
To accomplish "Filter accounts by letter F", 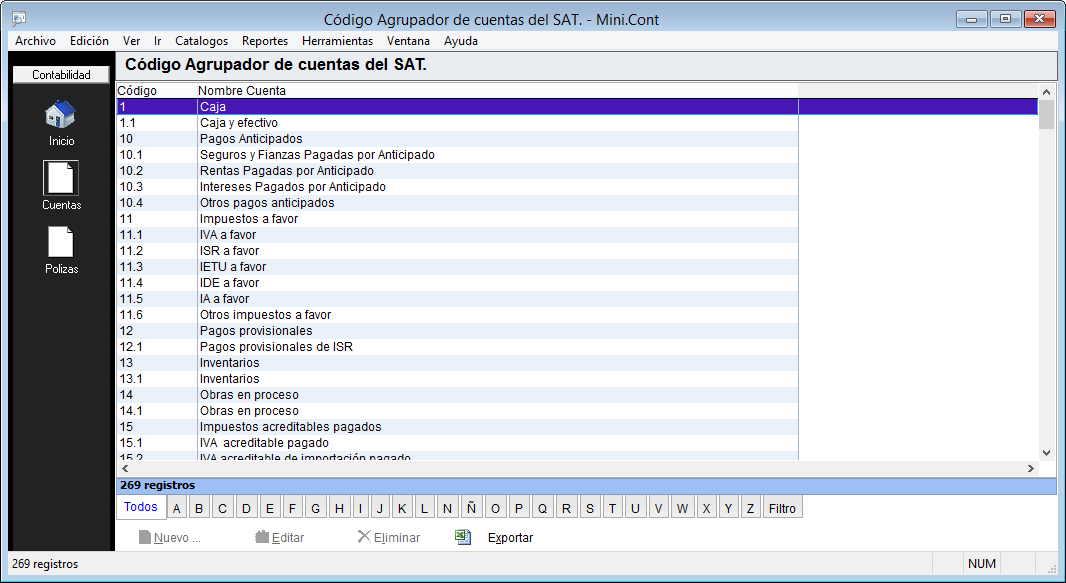I will click(292, 508).
